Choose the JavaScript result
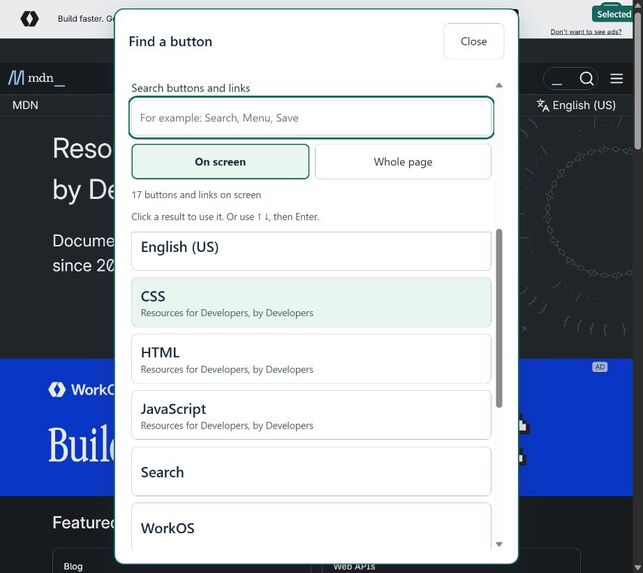Viewport: 643px width, 573px height. pos(311,415)
